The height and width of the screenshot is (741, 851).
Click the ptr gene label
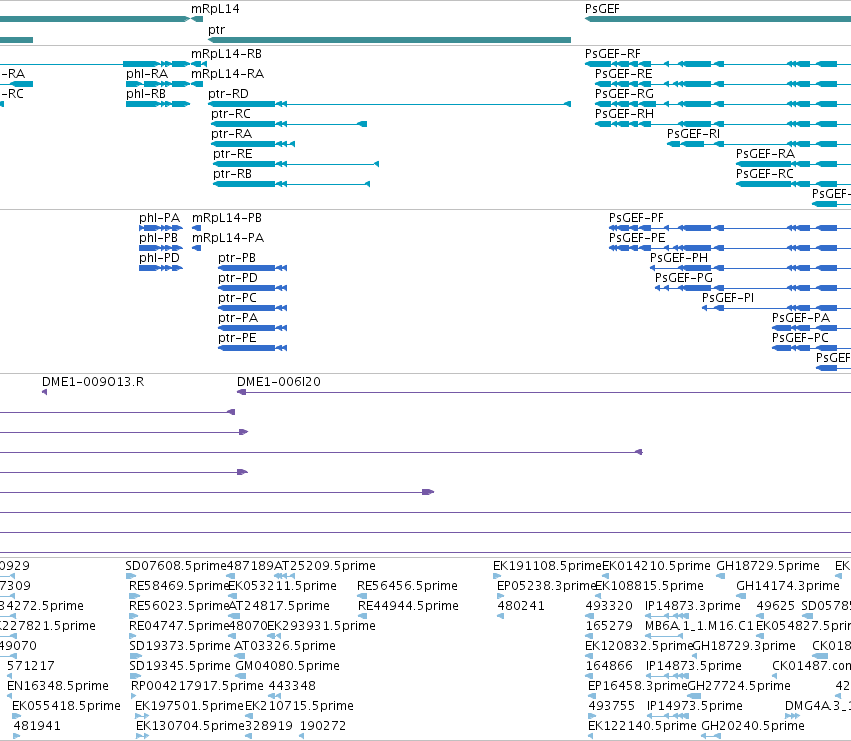point(216,29)
